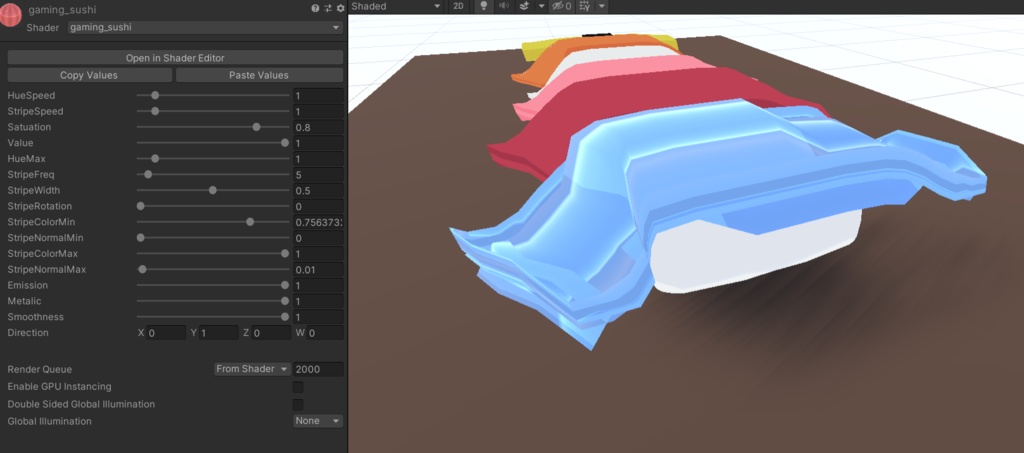Expand the scene effects dropdown arrow

click(x=541, y=7)
